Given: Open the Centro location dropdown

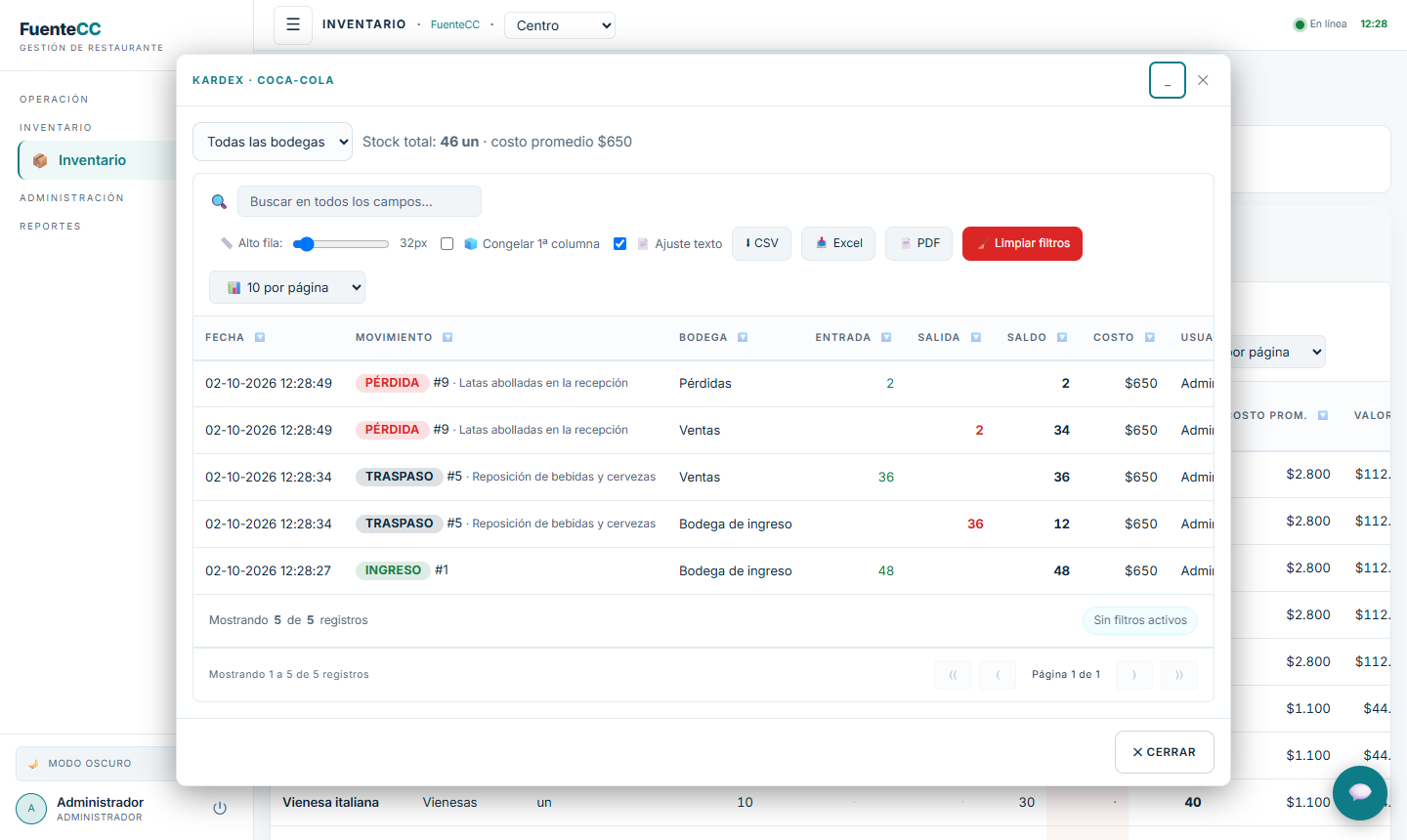Looking at the screenshot, I should click(560, 25).
